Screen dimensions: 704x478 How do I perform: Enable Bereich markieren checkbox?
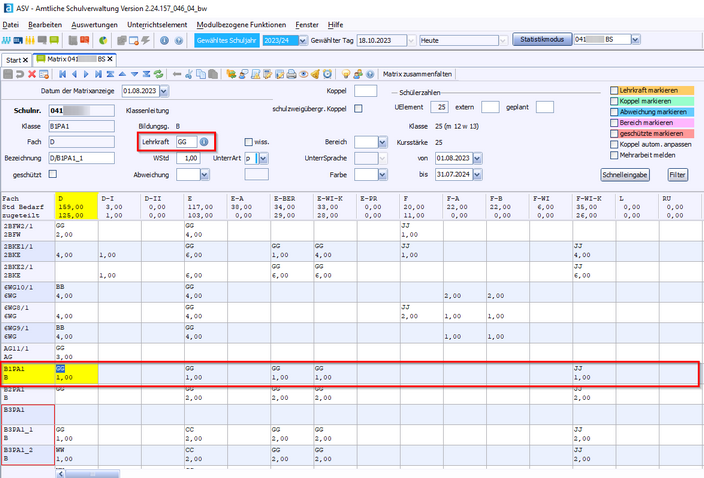tap(614, 123)
